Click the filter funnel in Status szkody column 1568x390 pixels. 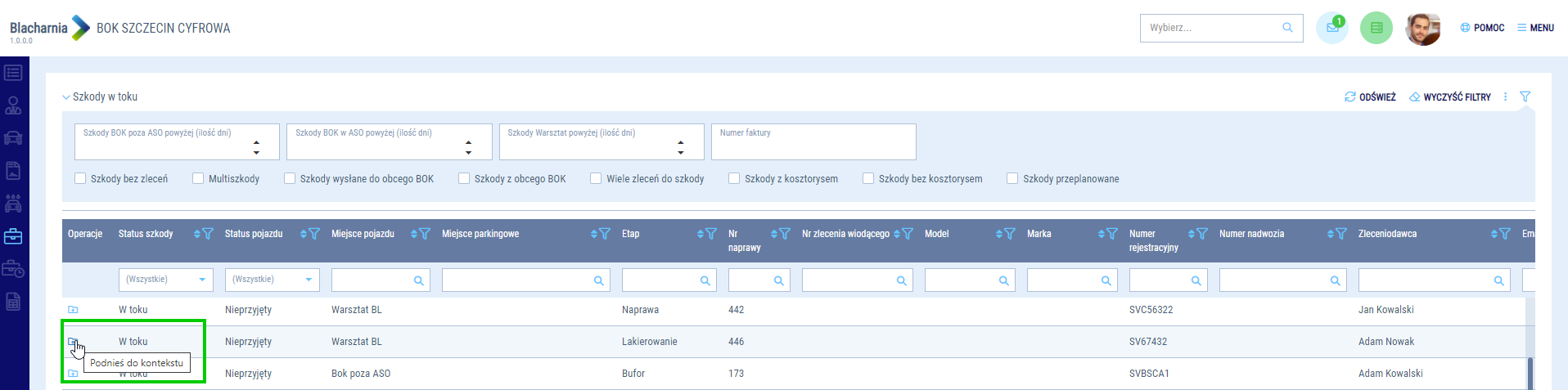(208, 234)
